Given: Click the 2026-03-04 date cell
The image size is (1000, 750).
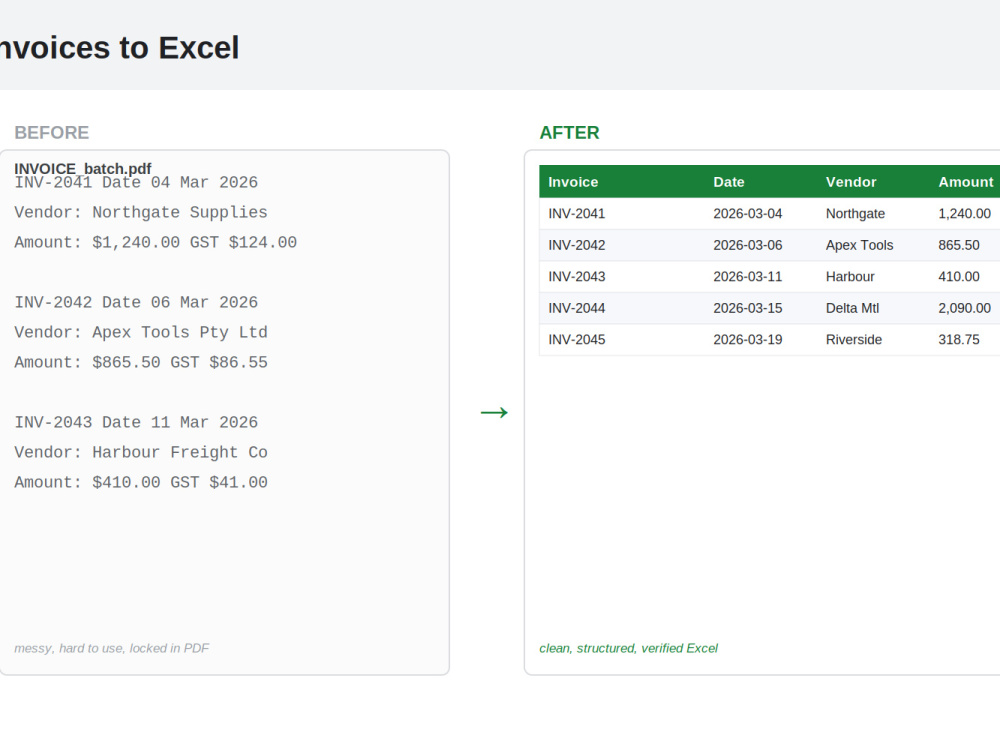Looking at the screenshot, I should [x=761, y=214].
